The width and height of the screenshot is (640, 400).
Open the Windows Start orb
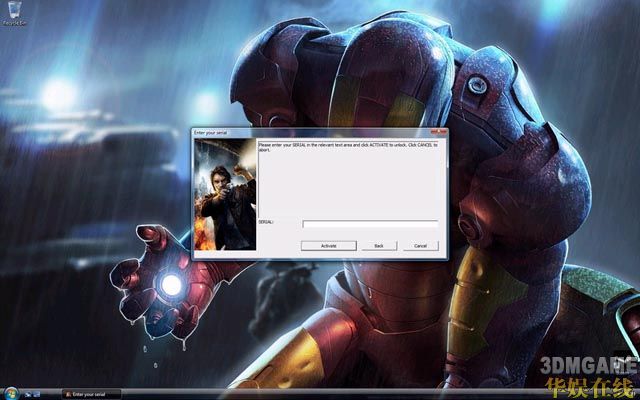click(11, 393)
